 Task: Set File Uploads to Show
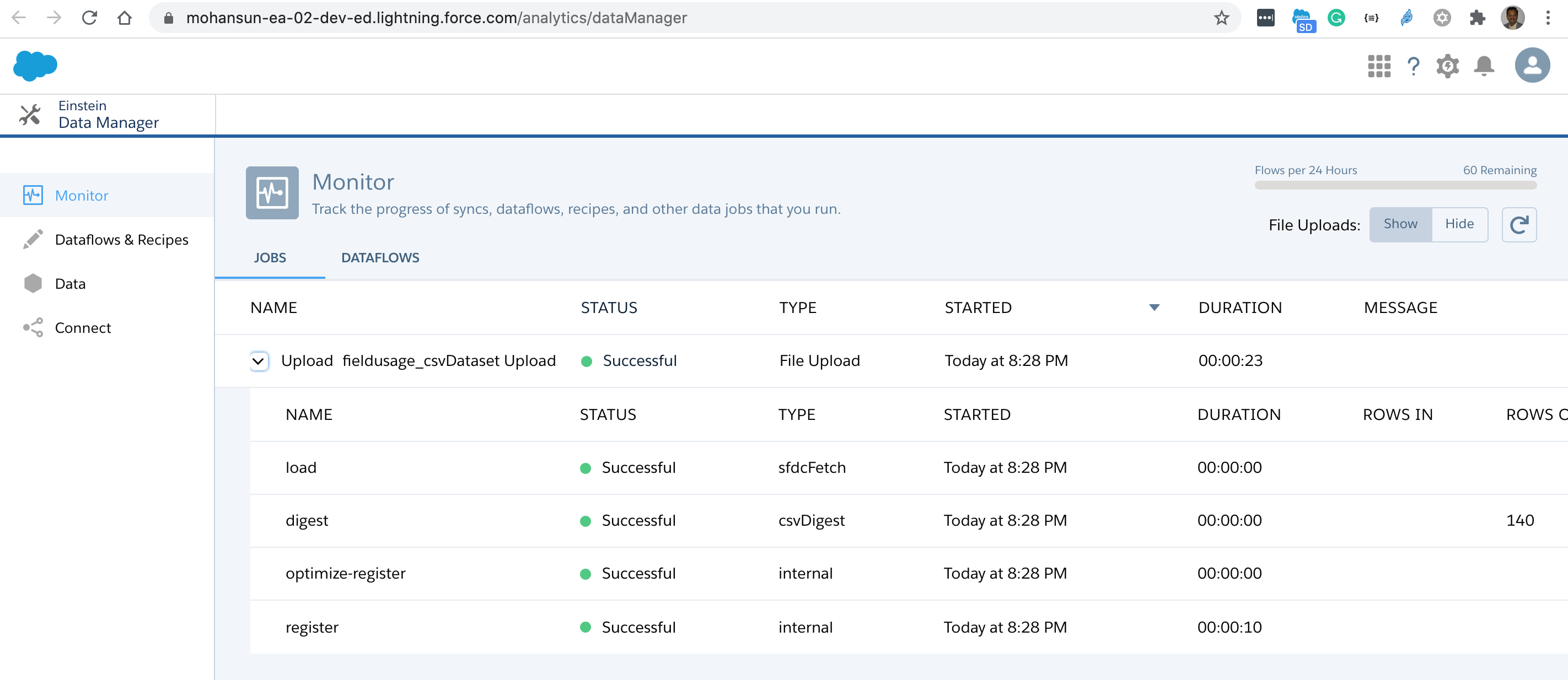click(x=1400, y=224)
